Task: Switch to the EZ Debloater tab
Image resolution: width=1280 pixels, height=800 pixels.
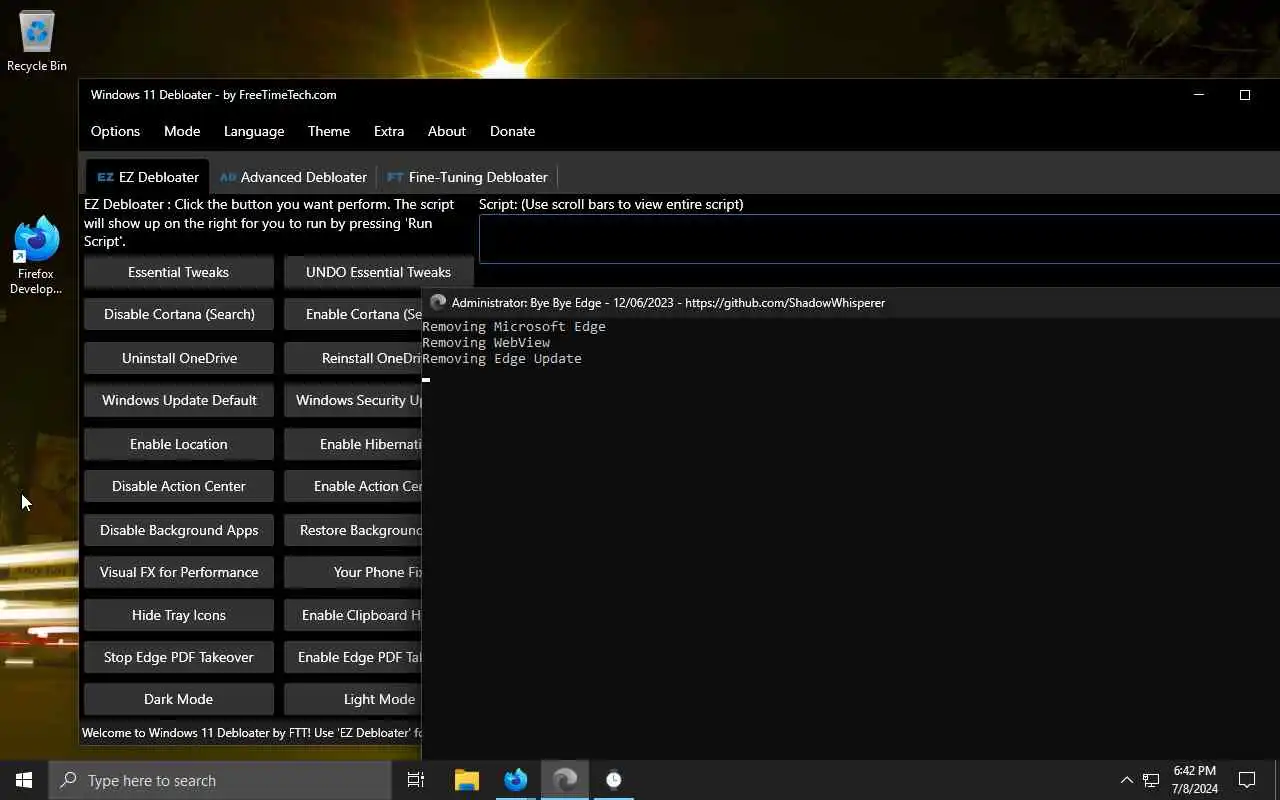Action: pyautogui.click(x=148, y=177)
